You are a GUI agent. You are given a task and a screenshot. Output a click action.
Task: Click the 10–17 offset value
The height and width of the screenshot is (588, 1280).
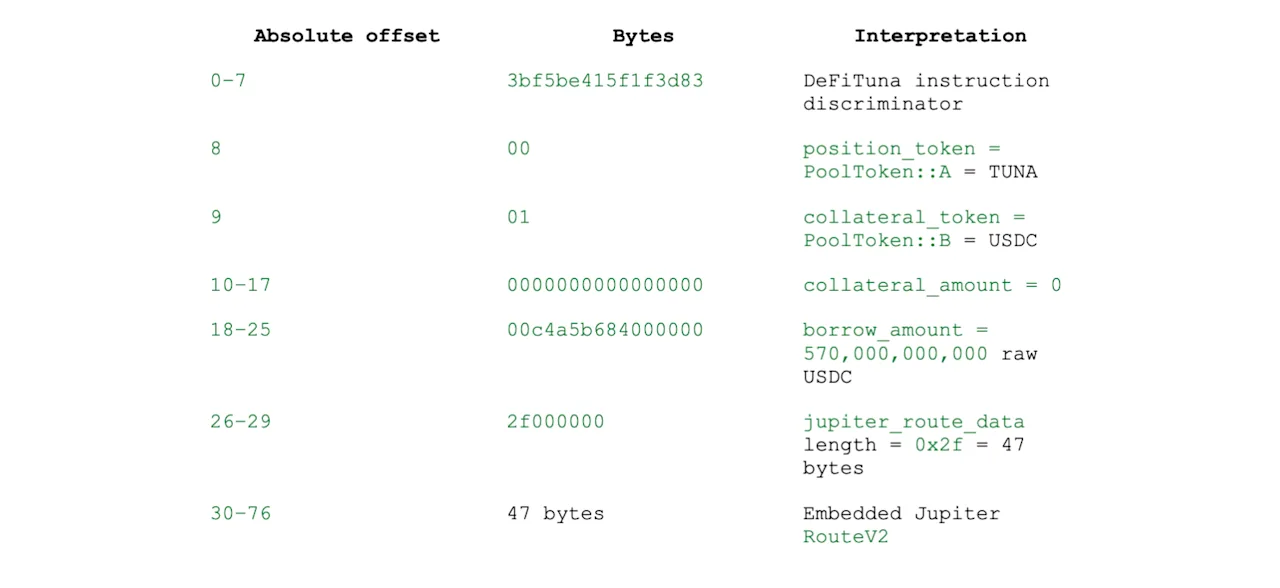(x=240, y=286)
